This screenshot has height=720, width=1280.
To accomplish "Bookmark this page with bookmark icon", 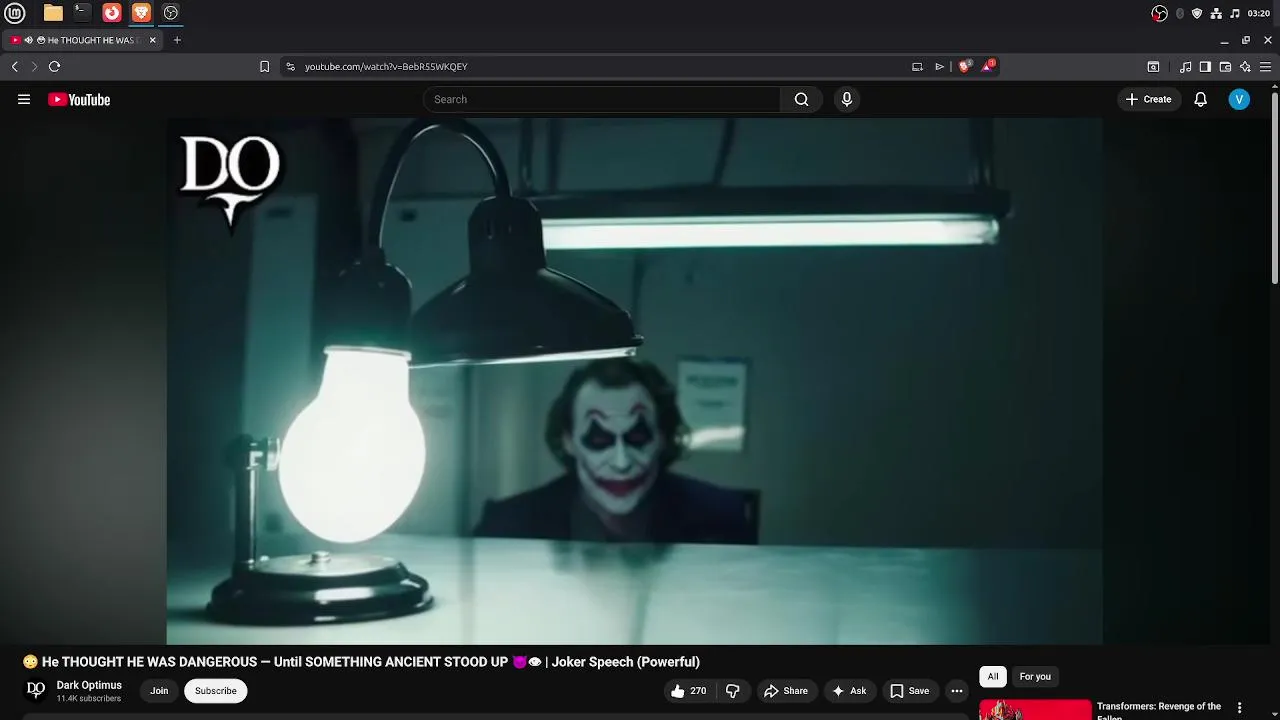I will [264, 67].
